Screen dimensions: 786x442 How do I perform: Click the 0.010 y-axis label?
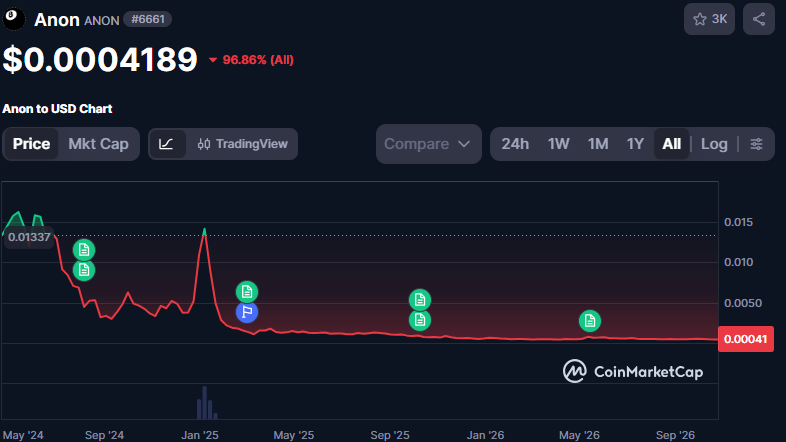(738, 262)
